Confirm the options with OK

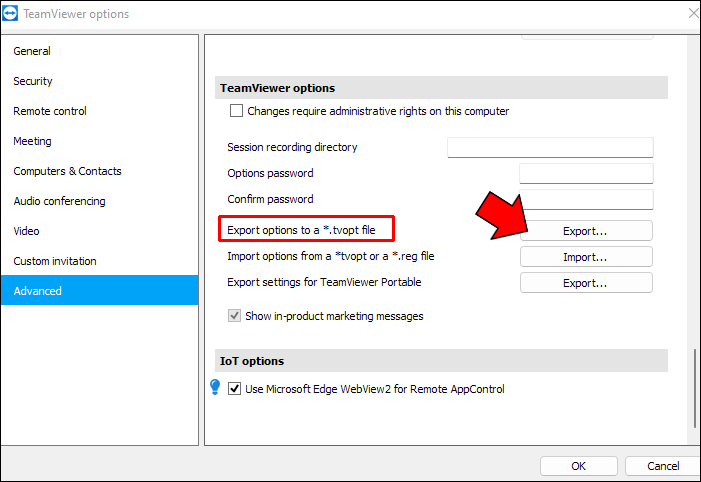point(578,466)
